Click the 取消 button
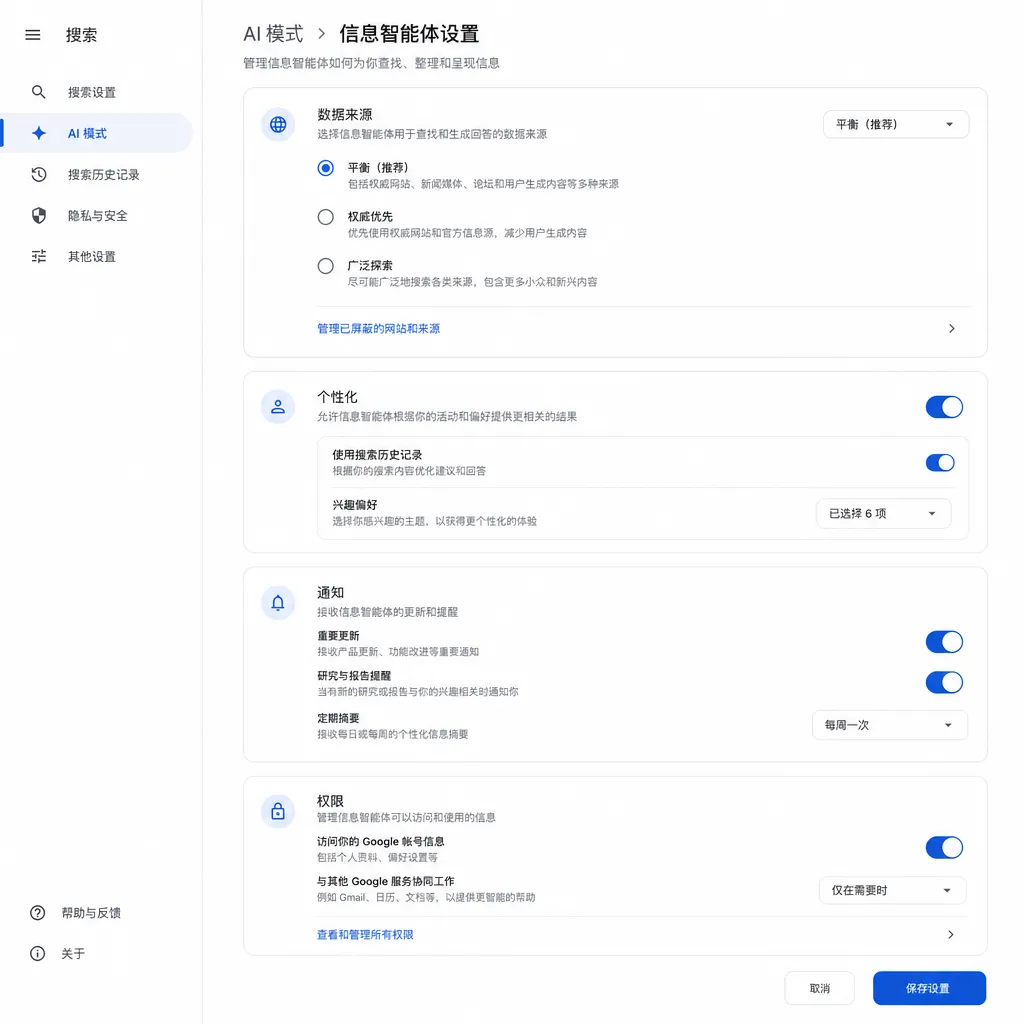The image size is (1024, 1024). click(819, 988)
